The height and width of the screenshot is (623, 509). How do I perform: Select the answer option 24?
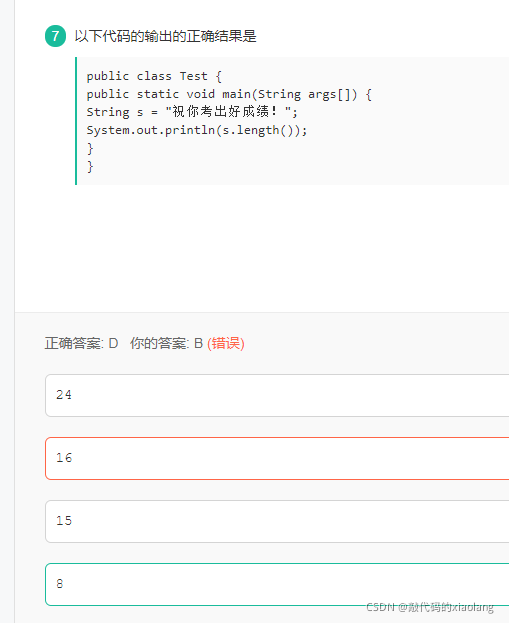(x=277, y=395)
